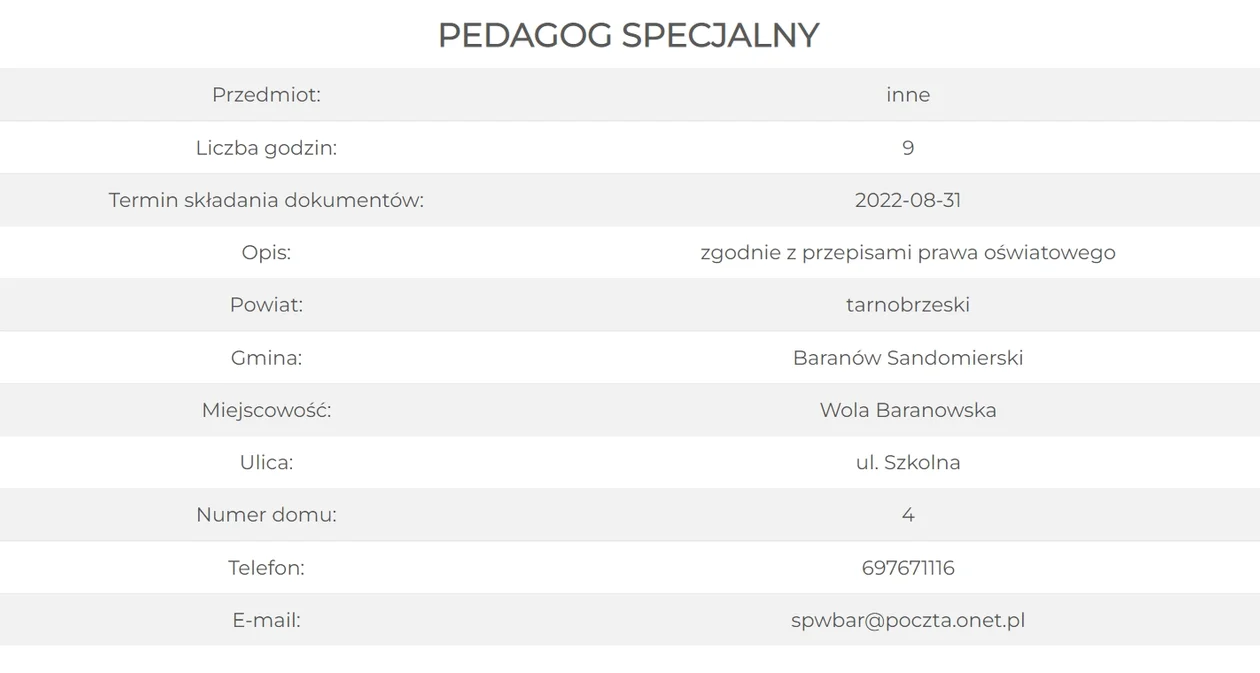Click the Telefon label
1260x673 pixels.
pos(266,568)
